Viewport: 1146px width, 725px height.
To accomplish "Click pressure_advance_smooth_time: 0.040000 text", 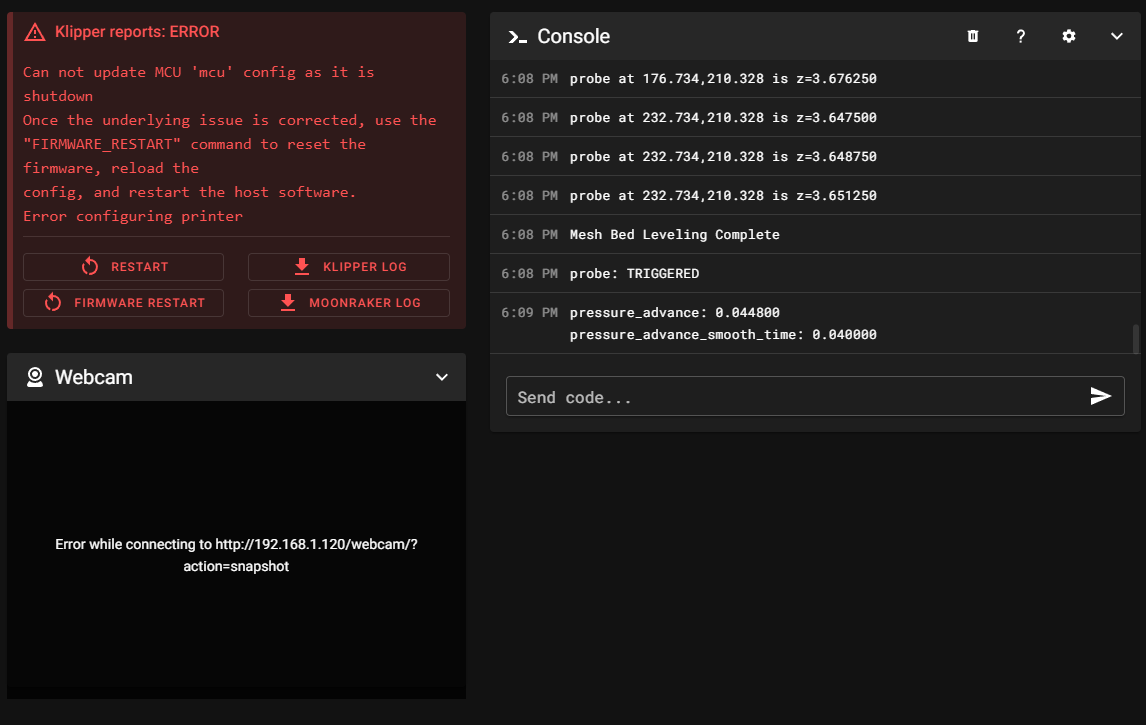I will (723, 335).
